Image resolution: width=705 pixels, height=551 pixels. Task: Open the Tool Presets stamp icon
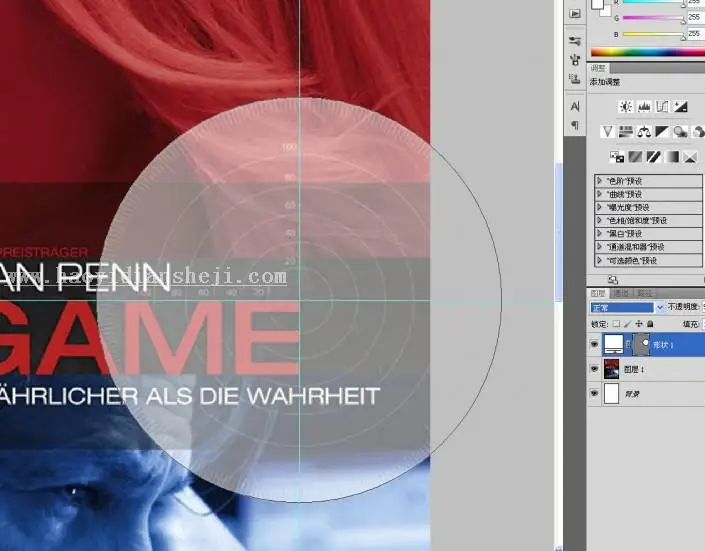575,79
